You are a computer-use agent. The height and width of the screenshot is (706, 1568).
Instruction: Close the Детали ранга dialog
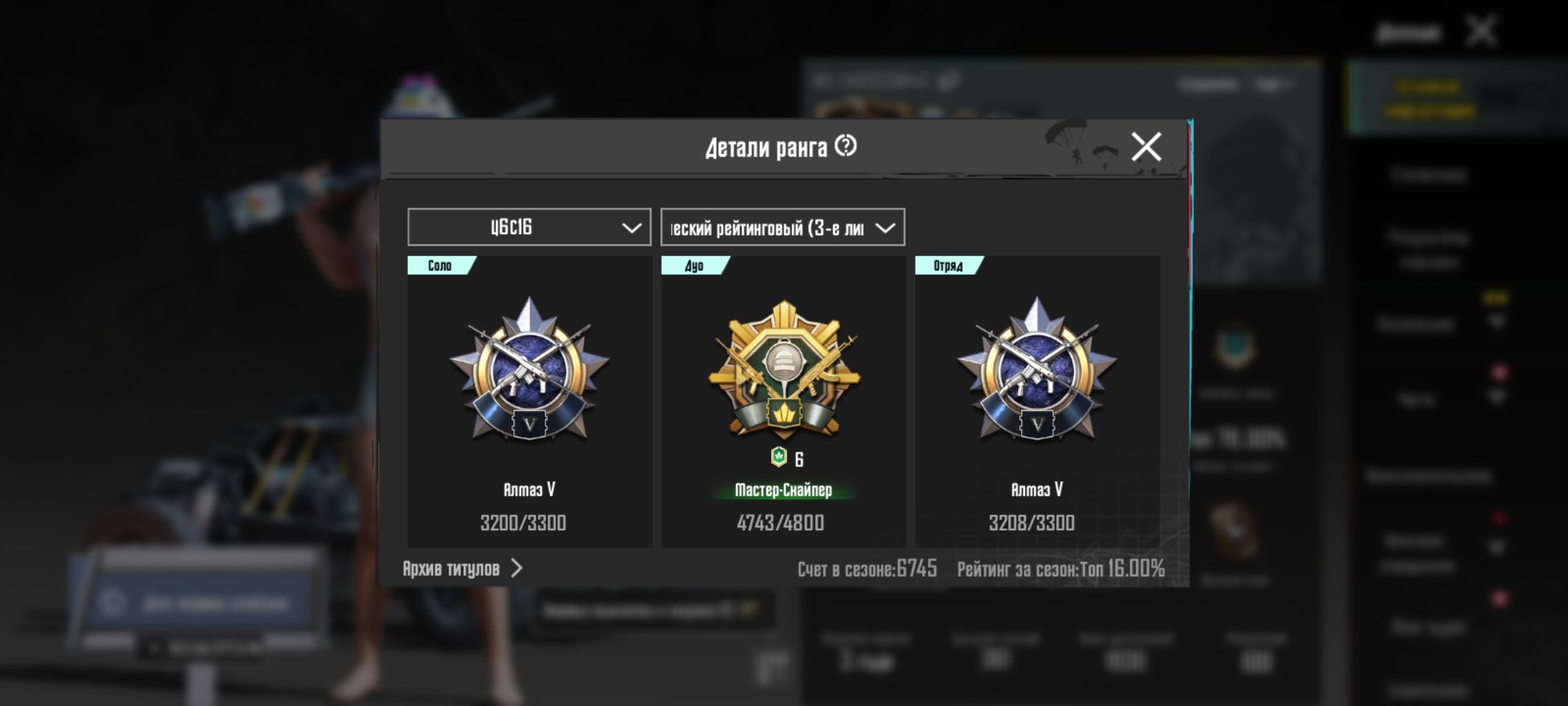pos(1147,146)
